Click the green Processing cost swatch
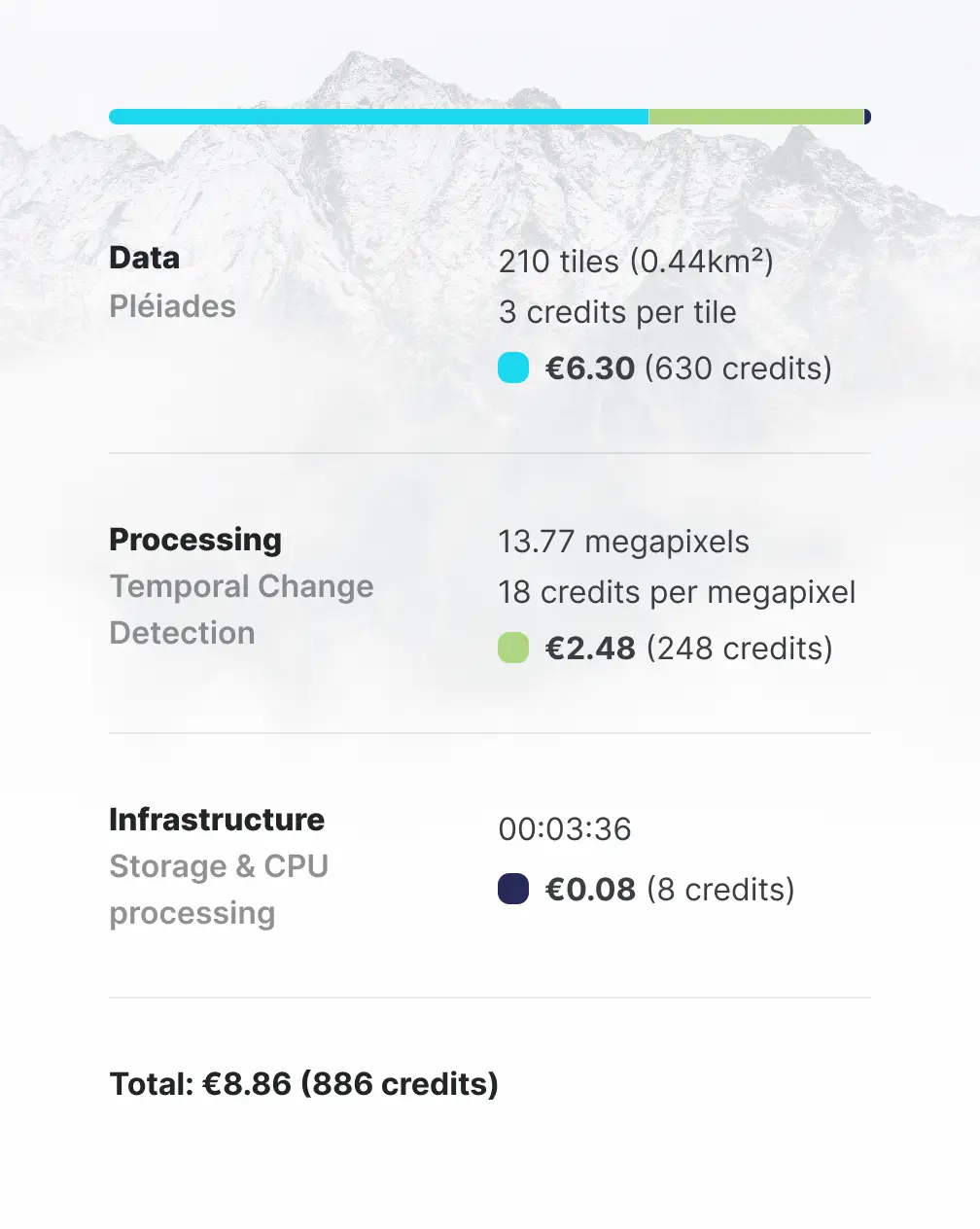The height and width of the screenshot is (1229, 980). 513,648
